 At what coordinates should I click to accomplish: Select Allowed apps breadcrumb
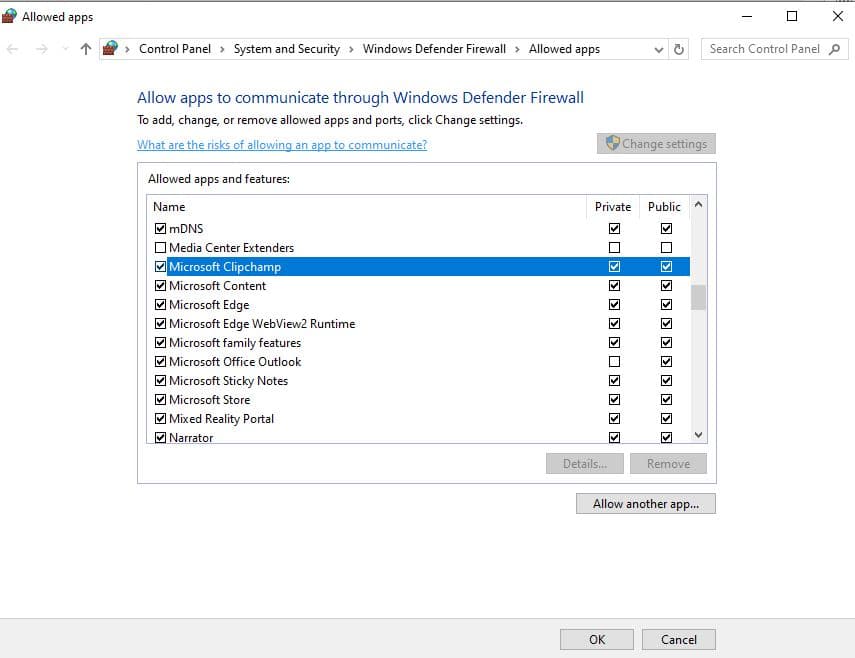pos(564,49)
